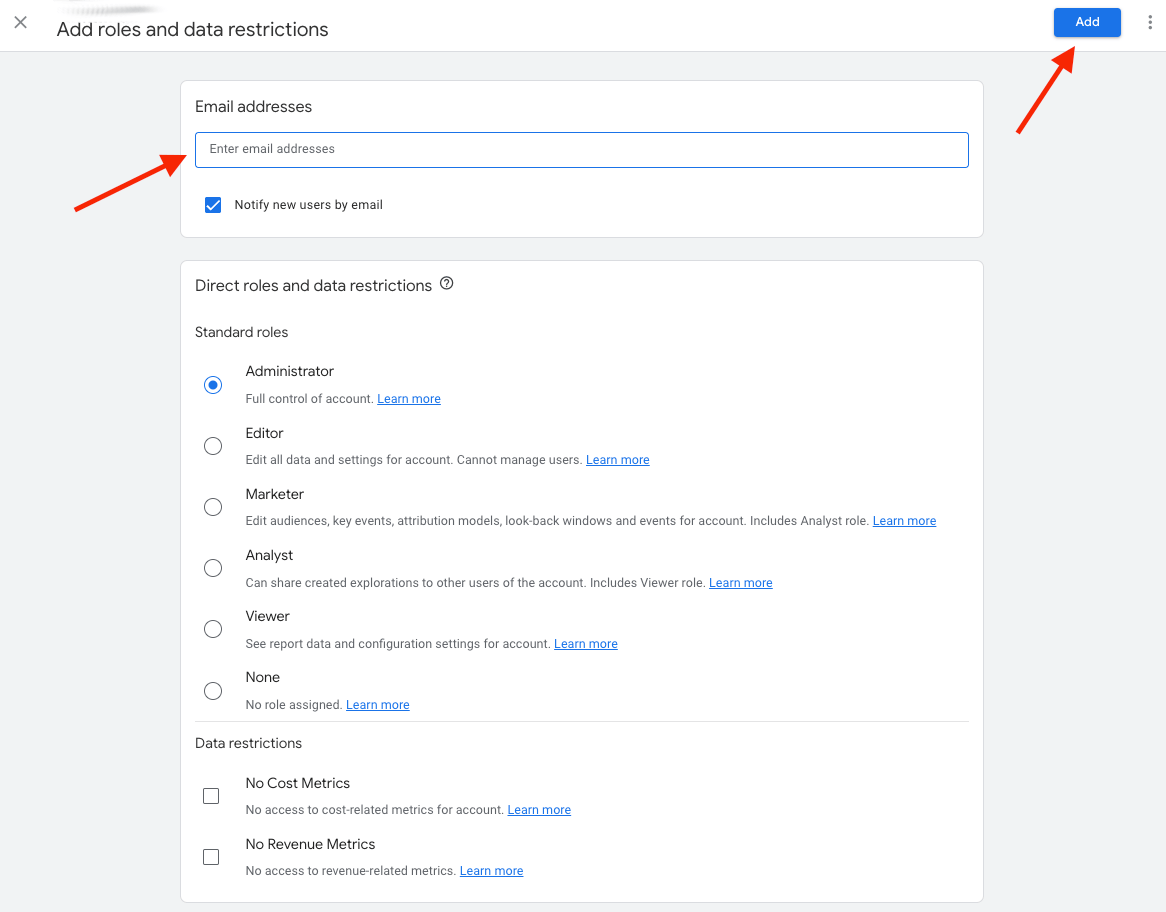
Task: Open the three-dot more options menu
Action: point(1150,22)
